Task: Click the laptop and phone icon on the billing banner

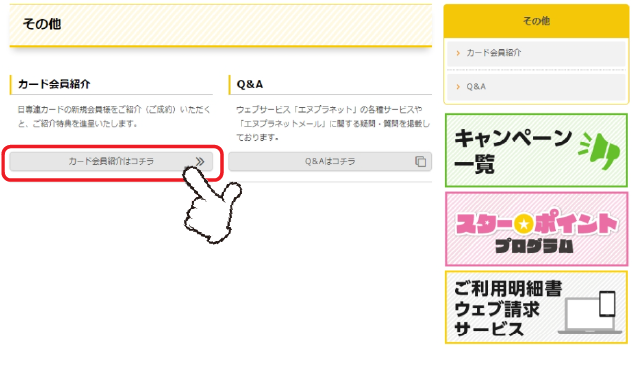Action: coord(590,312)
